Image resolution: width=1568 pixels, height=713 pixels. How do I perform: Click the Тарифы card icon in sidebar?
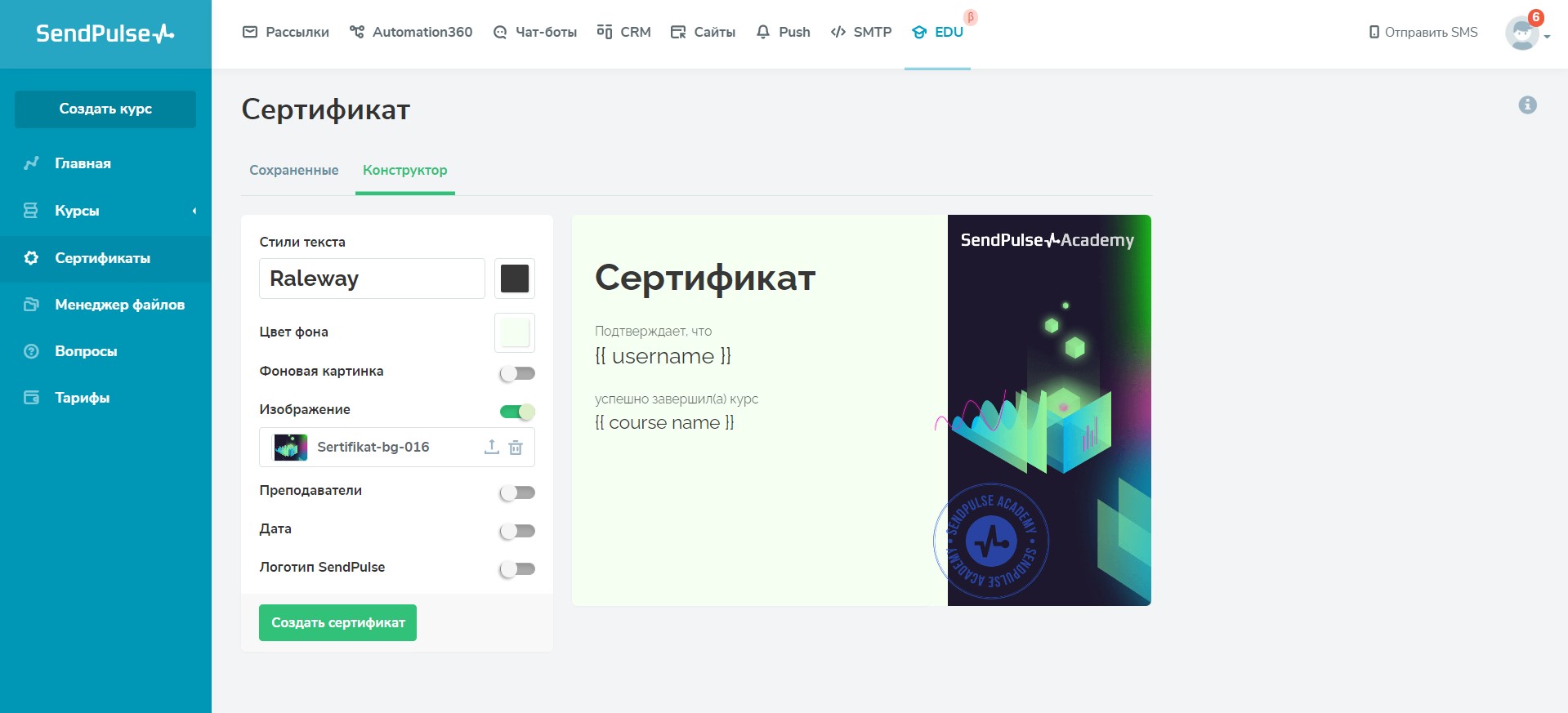[31, 398]
